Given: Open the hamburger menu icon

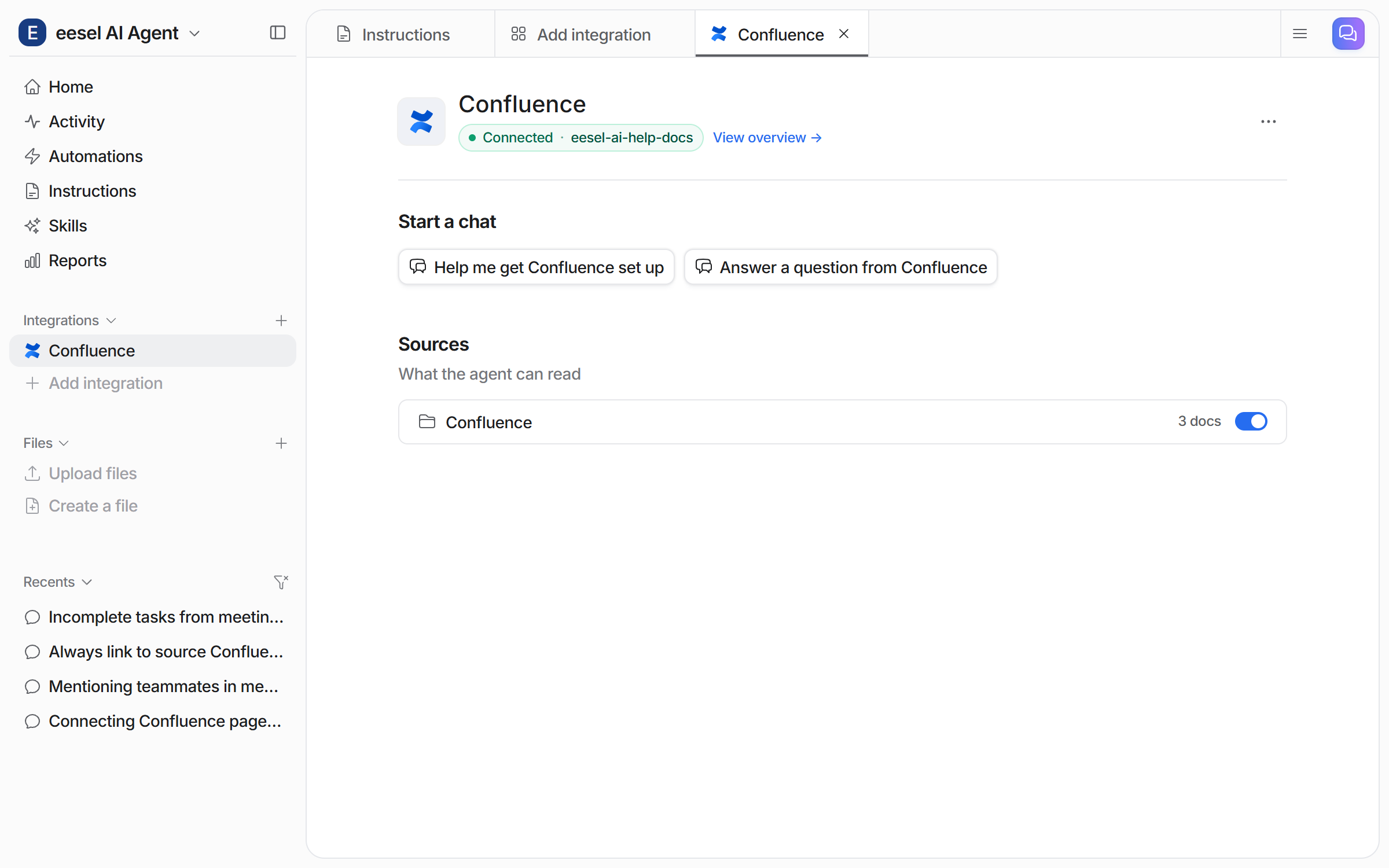Looking at the screenshot, I should (x=1300, y=34).
